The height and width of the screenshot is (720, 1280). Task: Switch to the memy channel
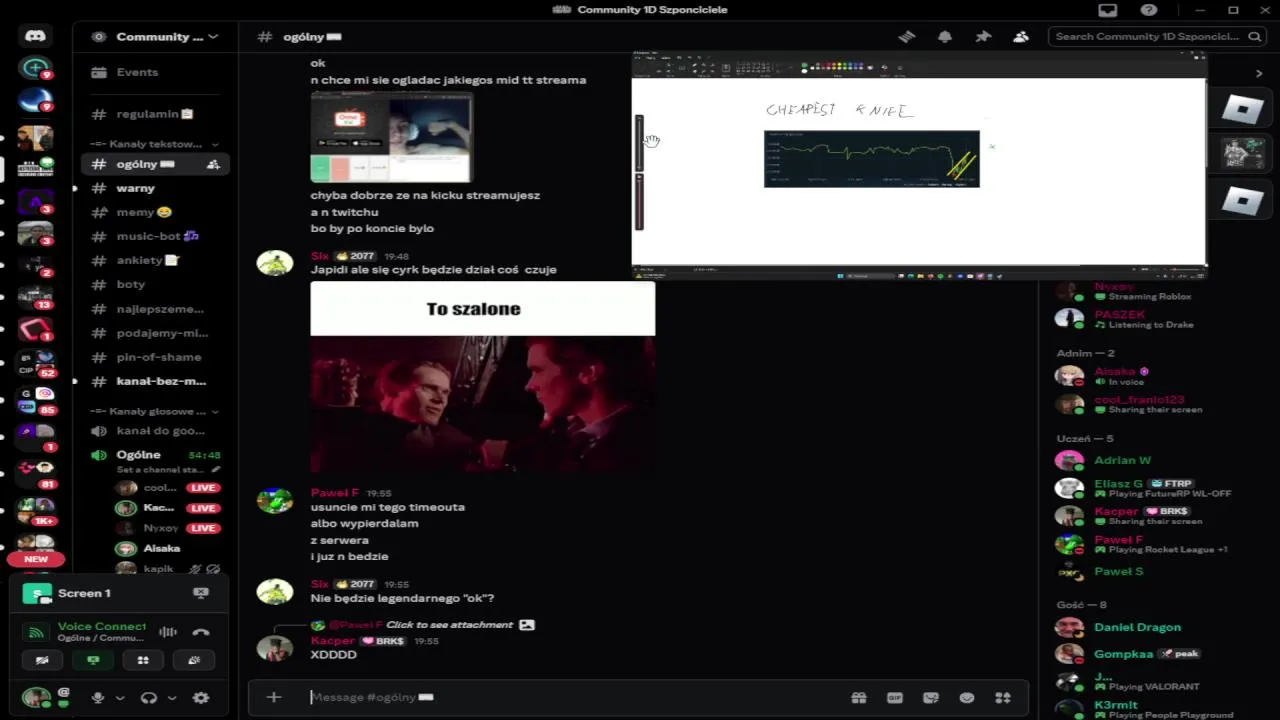coord(155,212)
